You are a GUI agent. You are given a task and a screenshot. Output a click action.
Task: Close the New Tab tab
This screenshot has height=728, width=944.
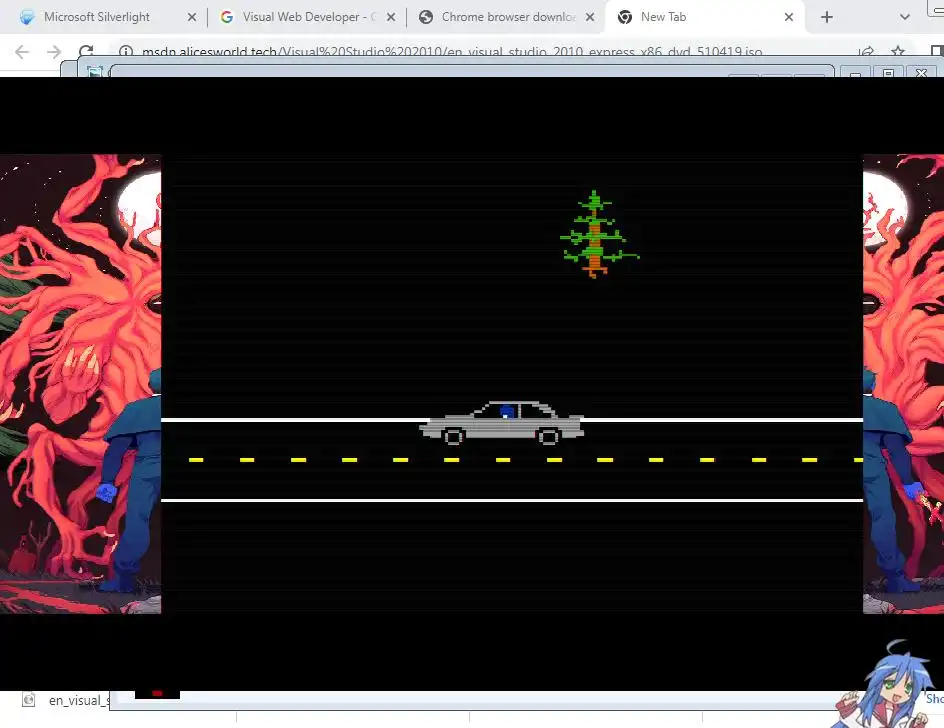789,17
